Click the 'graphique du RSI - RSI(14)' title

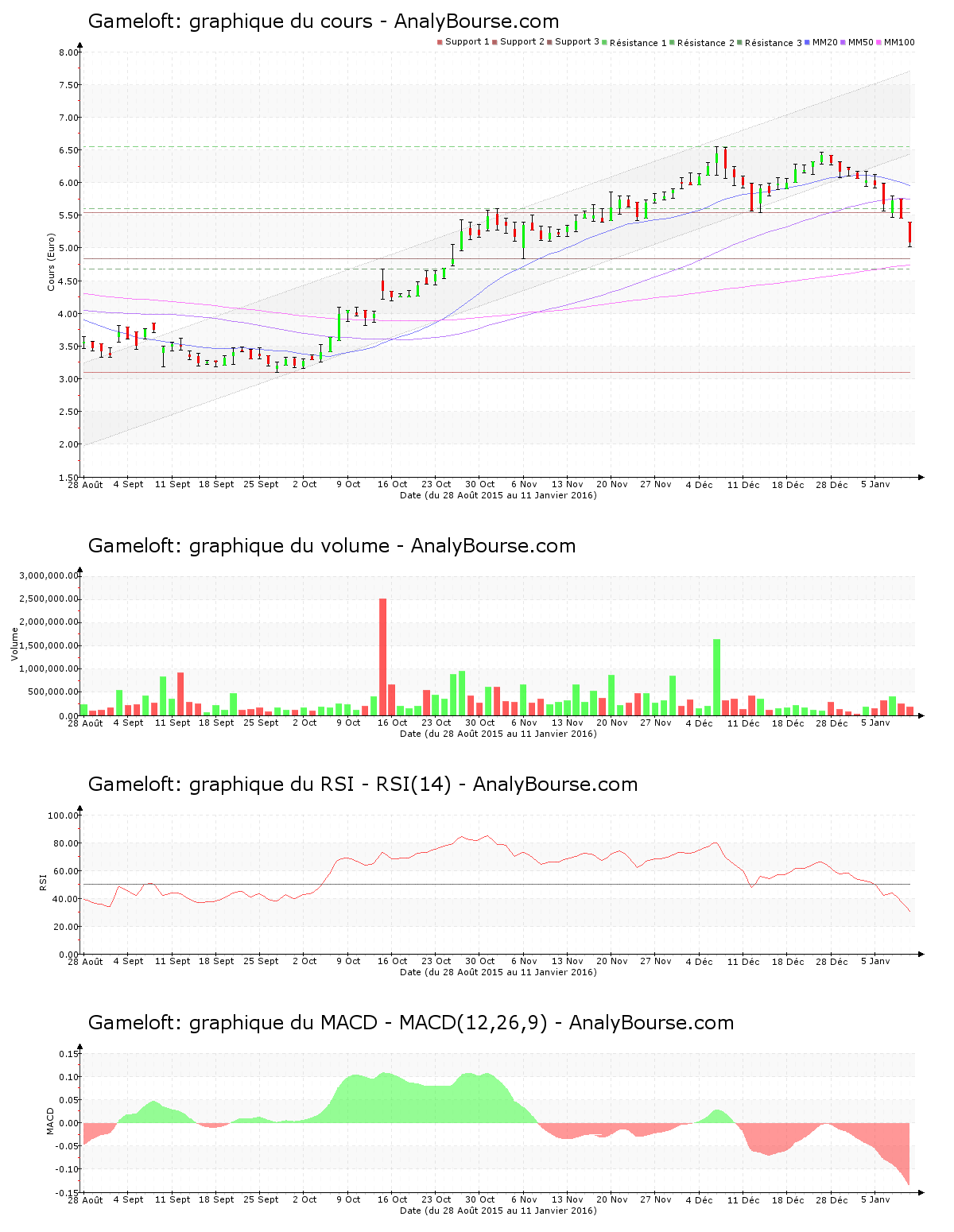(320, 785)
